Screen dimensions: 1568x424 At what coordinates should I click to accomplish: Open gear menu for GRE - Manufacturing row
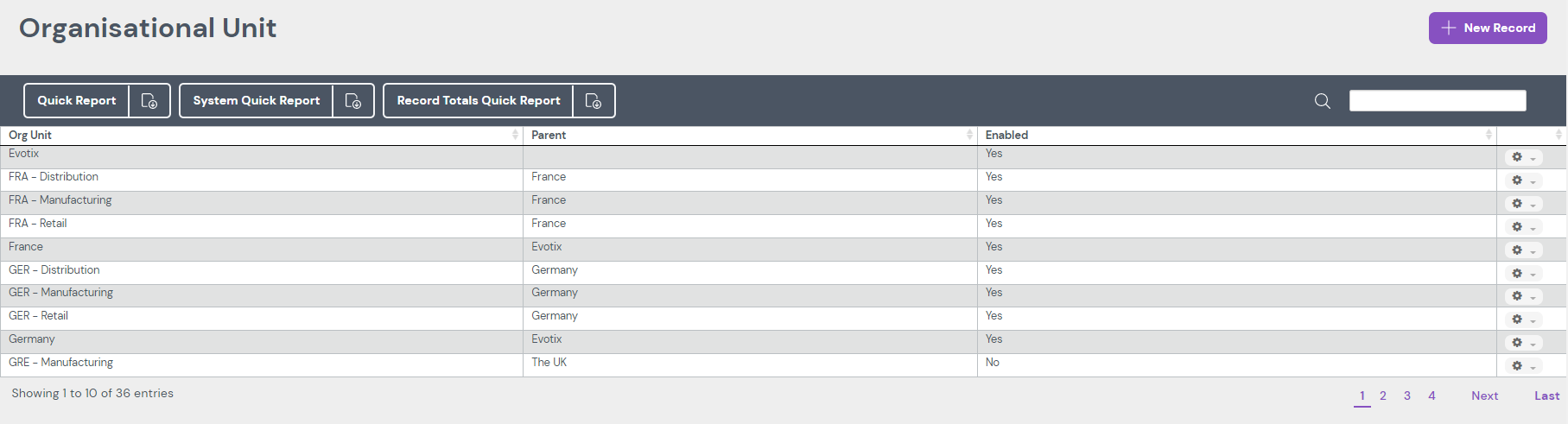(1522, 366)
